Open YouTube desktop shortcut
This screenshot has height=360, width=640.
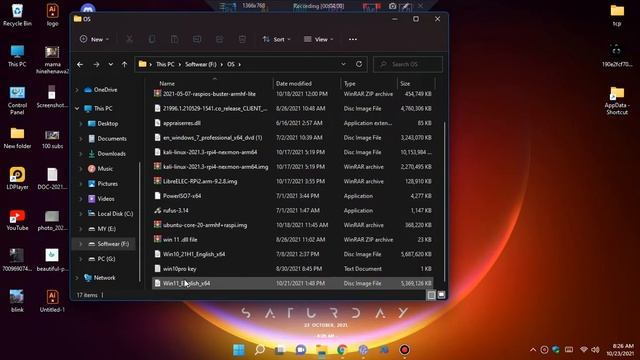pos(17,220)
